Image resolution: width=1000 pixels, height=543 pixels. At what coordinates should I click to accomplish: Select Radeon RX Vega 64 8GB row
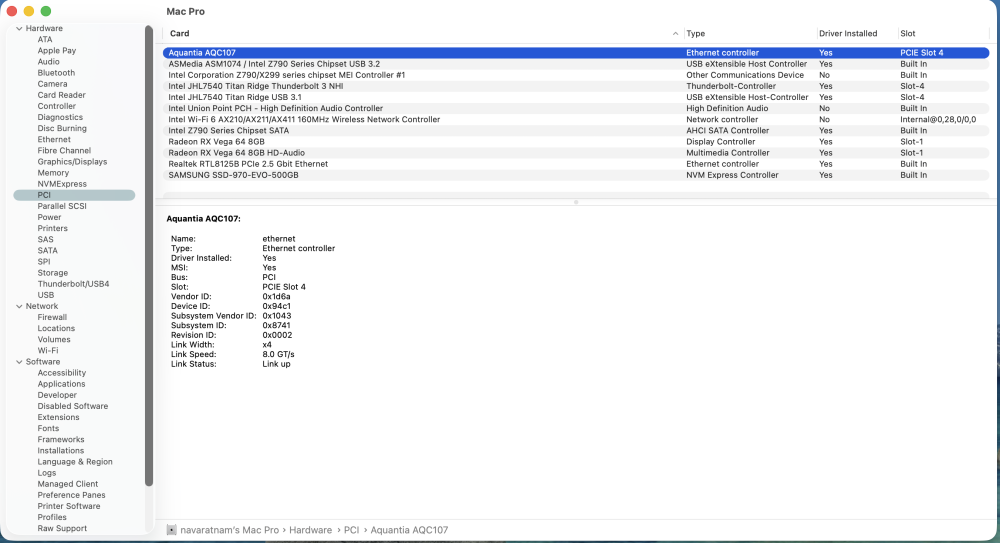coord(576,142)
